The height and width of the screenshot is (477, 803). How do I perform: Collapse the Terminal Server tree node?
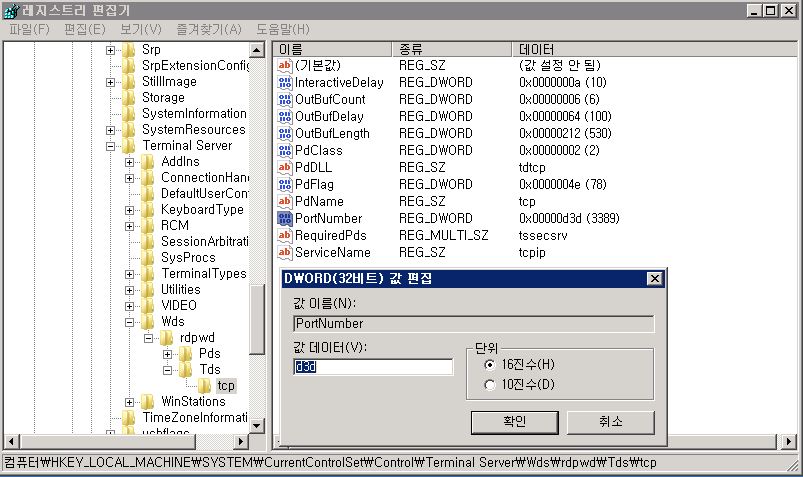pyautogui.click(x=110, y=145)
